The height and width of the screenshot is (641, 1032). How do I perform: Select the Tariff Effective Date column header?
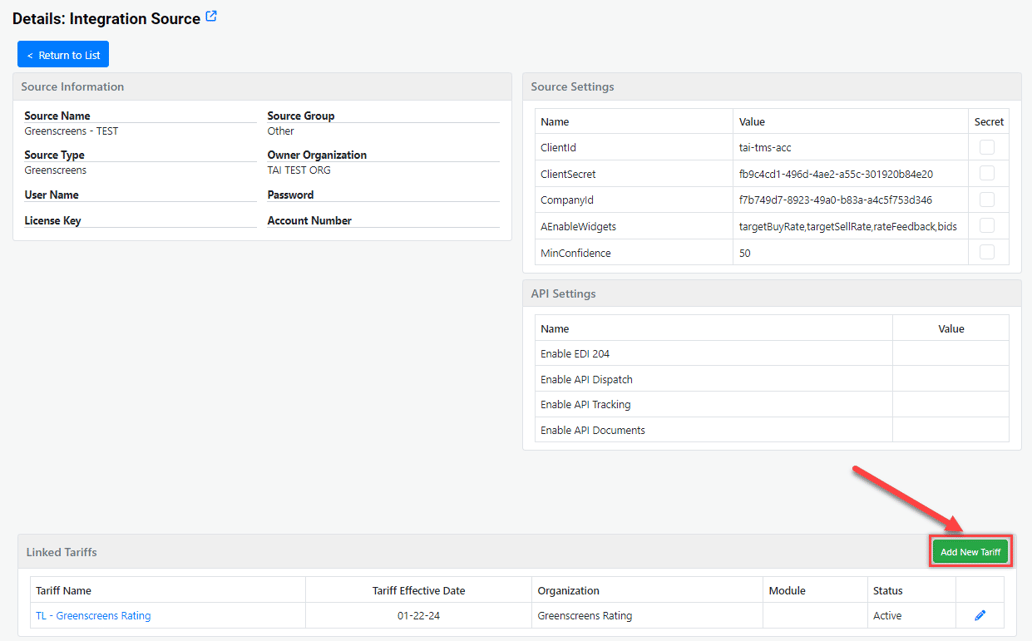click(418, 590)
